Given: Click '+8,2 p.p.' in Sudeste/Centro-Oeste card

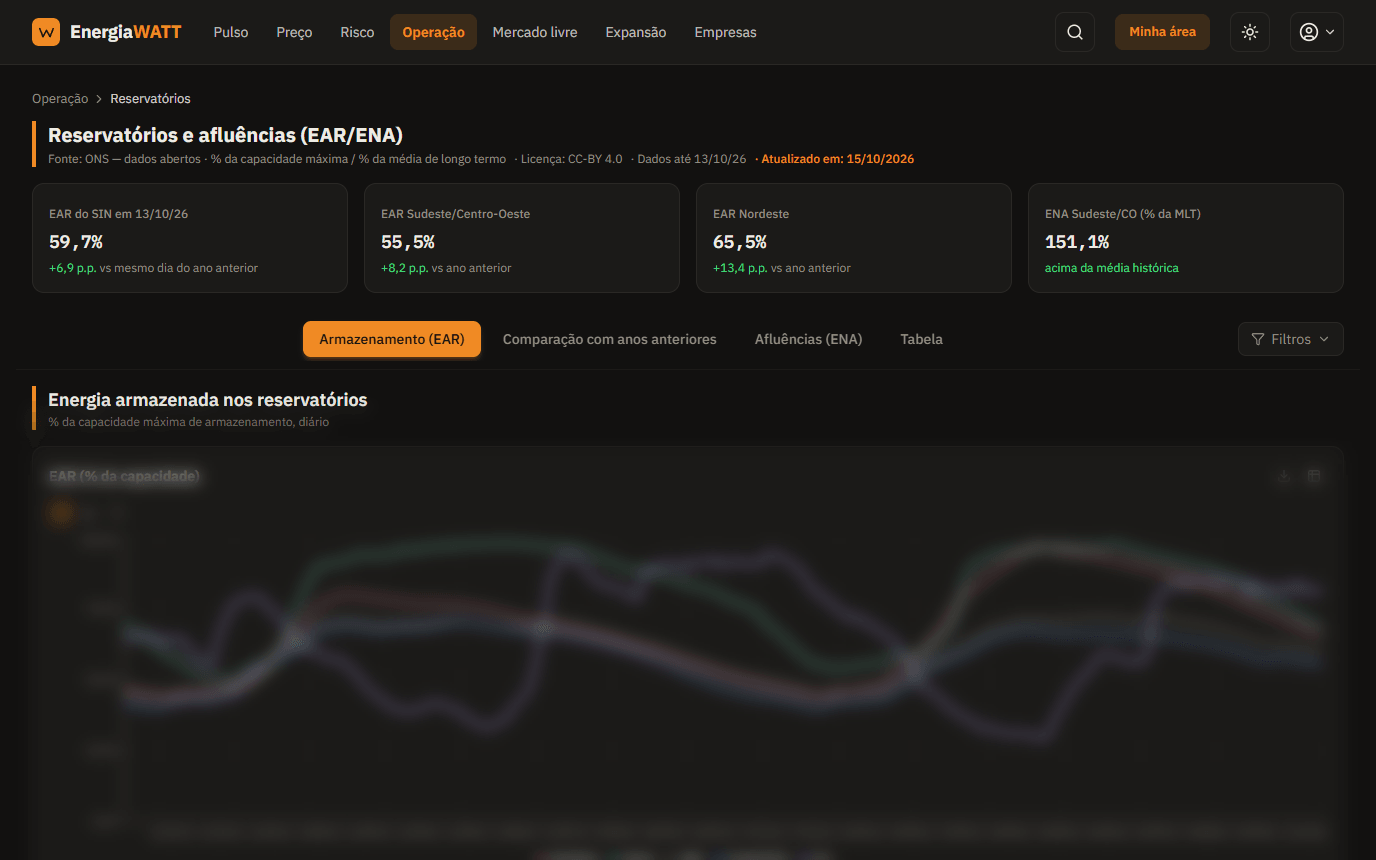Looking at the screenshot, I should point(405,268).
